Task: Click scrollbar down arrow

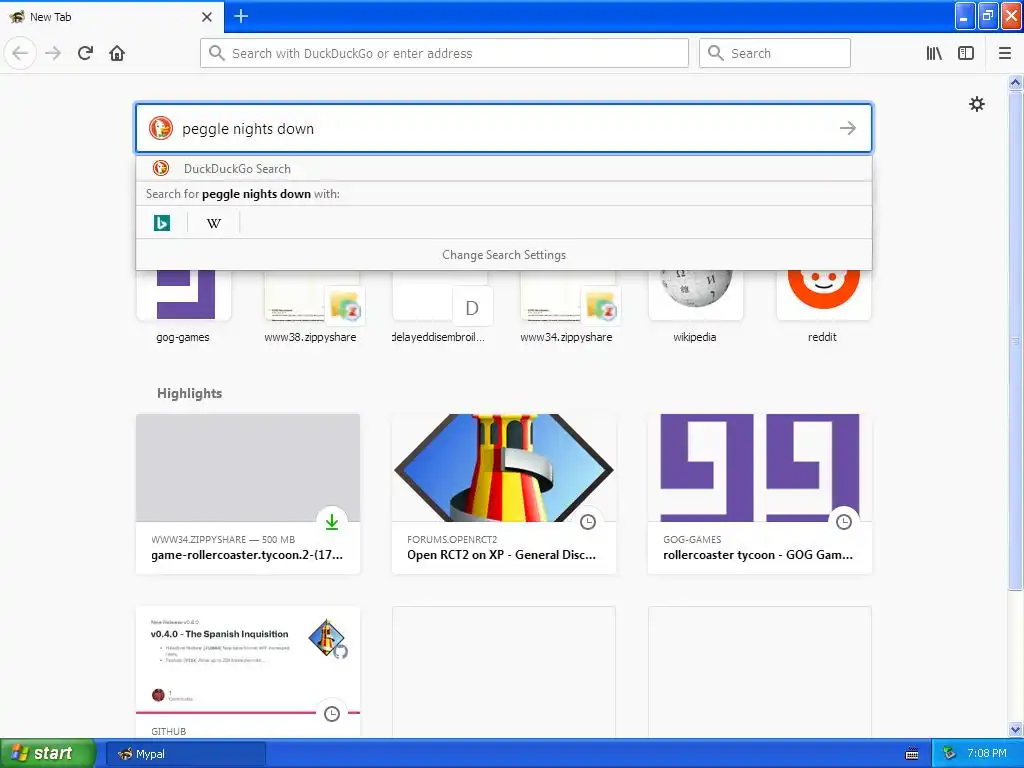Action: [1015, 729]
